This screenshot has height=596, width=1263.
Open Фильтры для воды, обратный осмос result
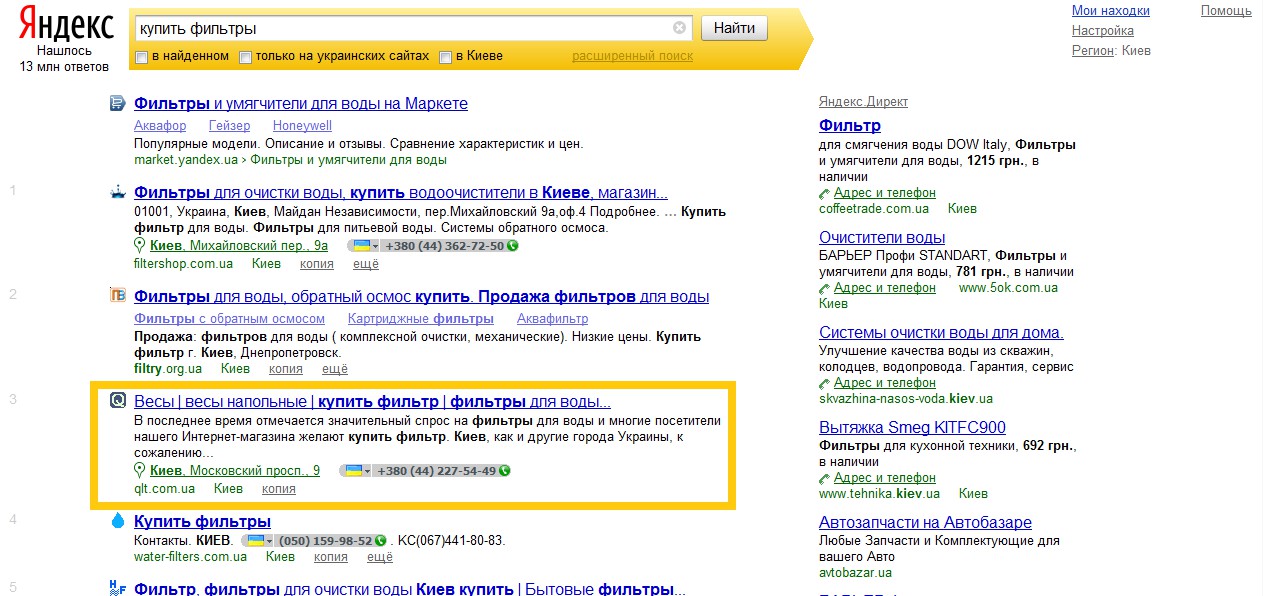click(421, 297)
